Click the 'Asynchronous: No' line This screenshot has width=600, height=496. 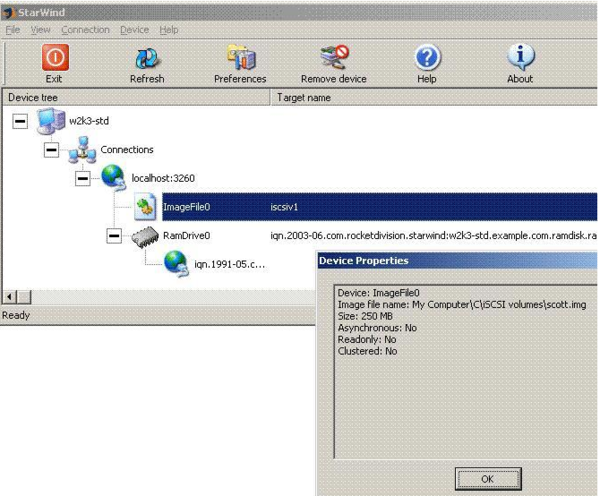pos(377,328)
